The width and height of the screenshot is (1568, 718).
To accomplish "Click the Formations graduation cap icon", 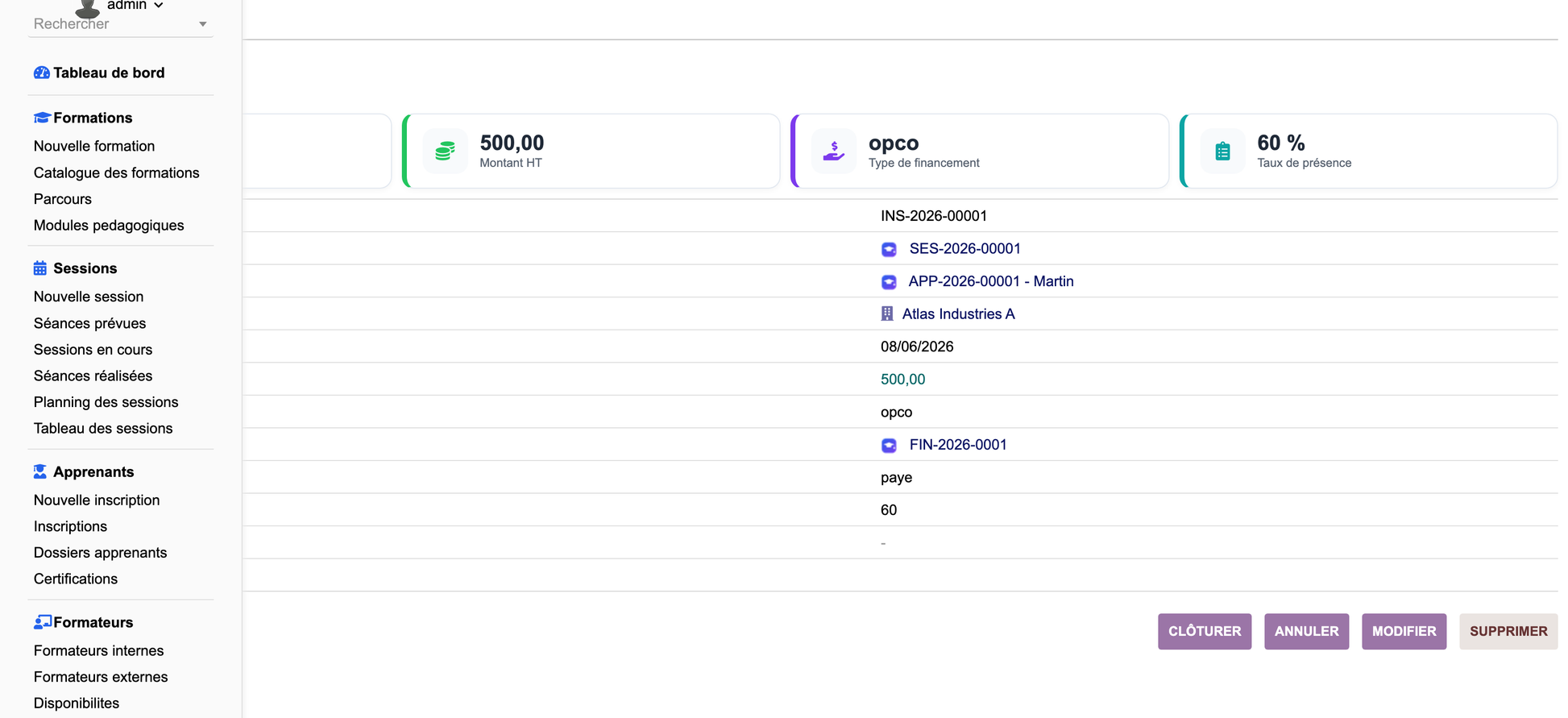I will tap(42, 118).
